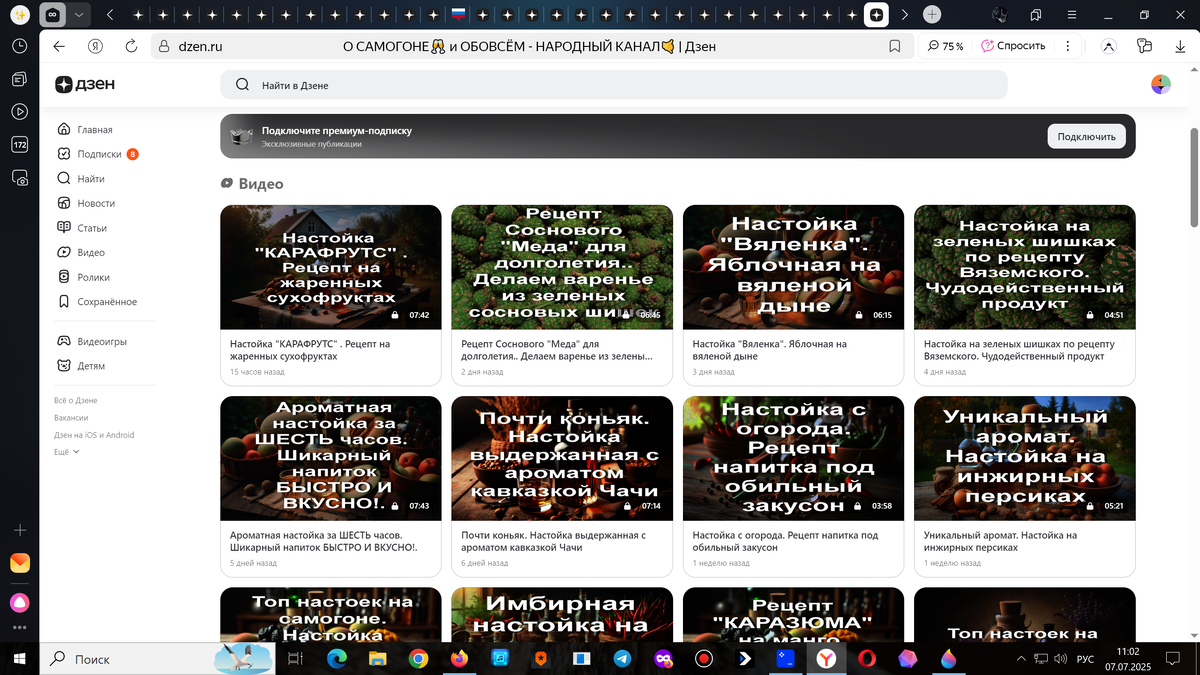Screen dimensions: 1200x675
Task: Open Новости section
Action: point(86,203)
